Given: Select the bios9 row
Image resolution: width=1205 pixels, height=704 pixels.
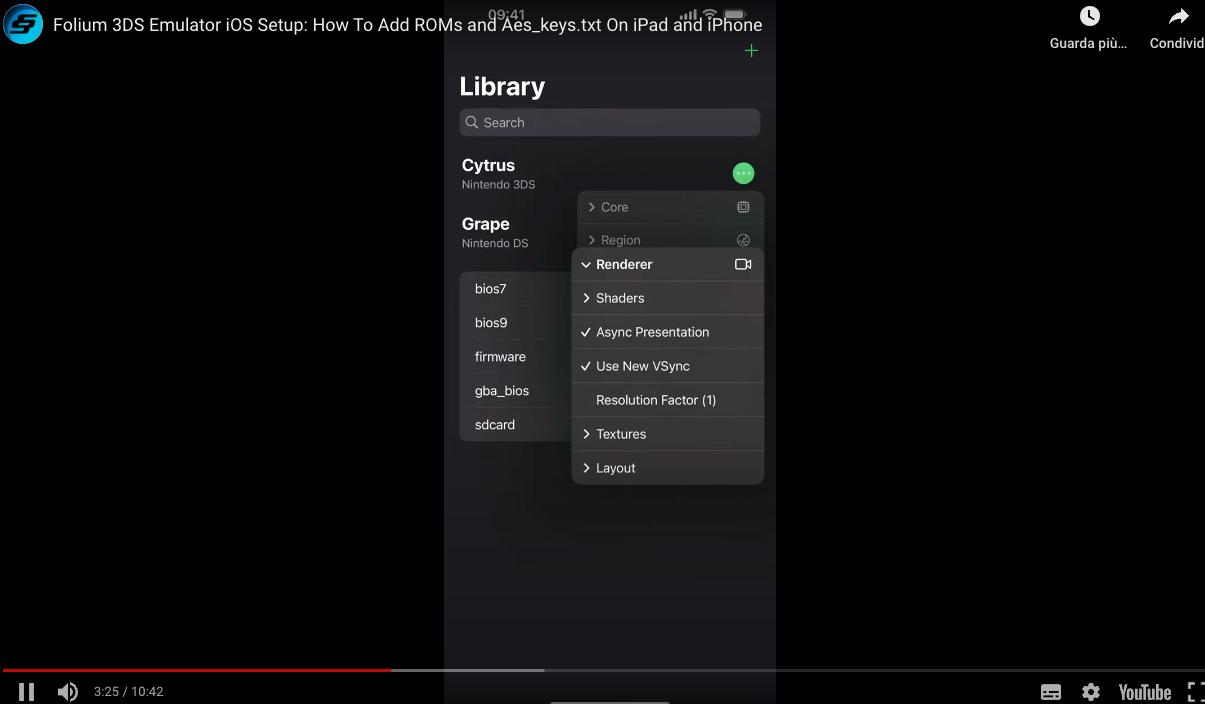Looking at the screenshot, I should pyautogui.click(x=516, y=322).
